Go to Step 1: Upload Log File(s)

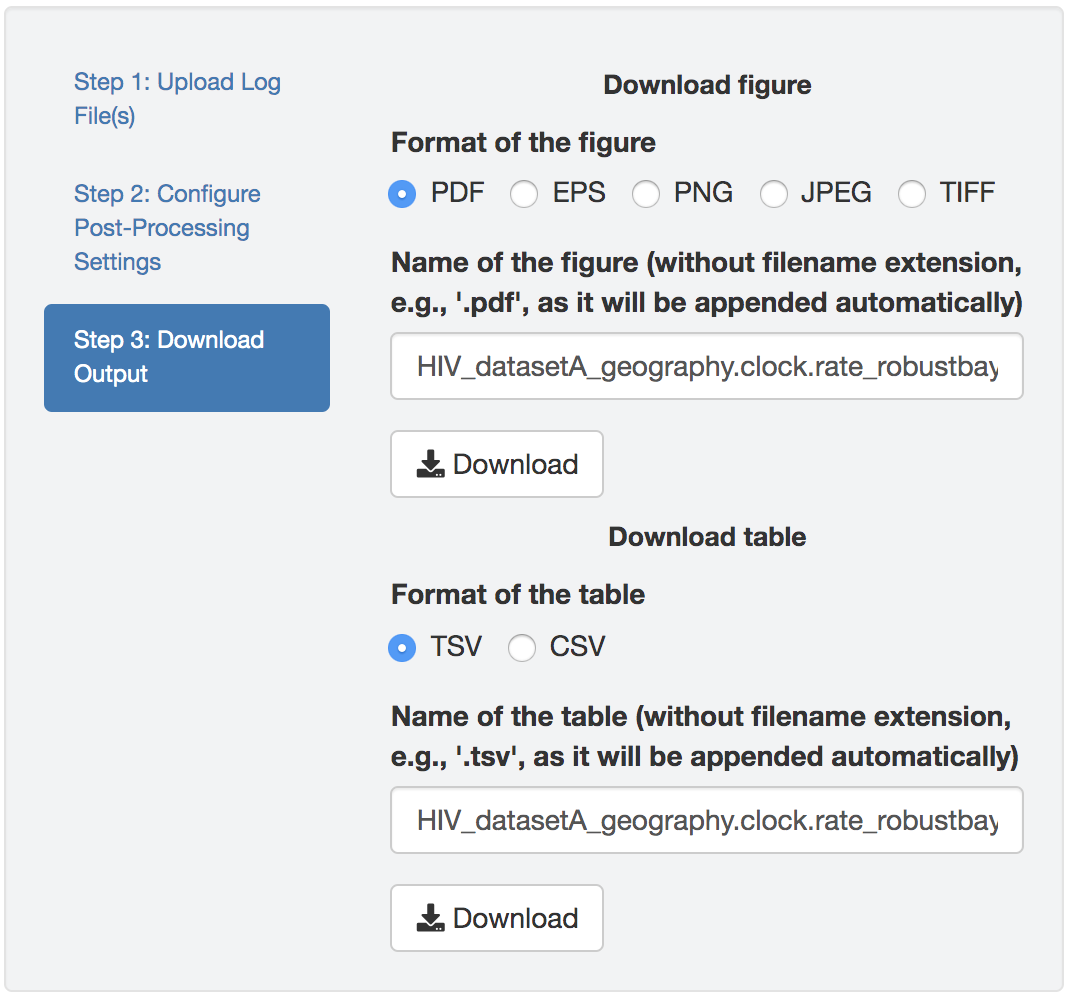[x=177, y=99]
